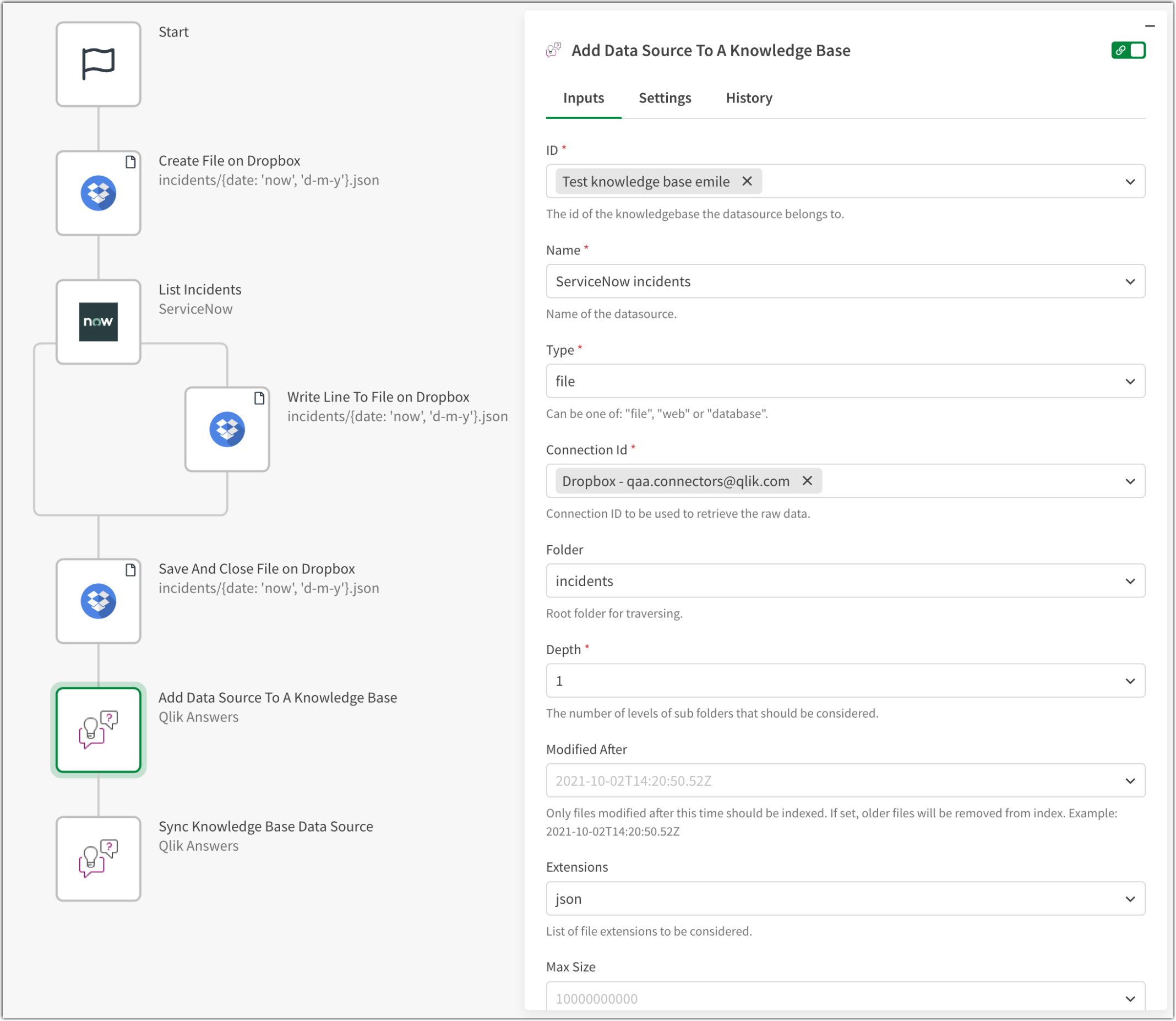The height and width of the screenshot is (1021, 1176).
Task: Expand the Depth dropdown showing 1
Action: coord(1130,680)
